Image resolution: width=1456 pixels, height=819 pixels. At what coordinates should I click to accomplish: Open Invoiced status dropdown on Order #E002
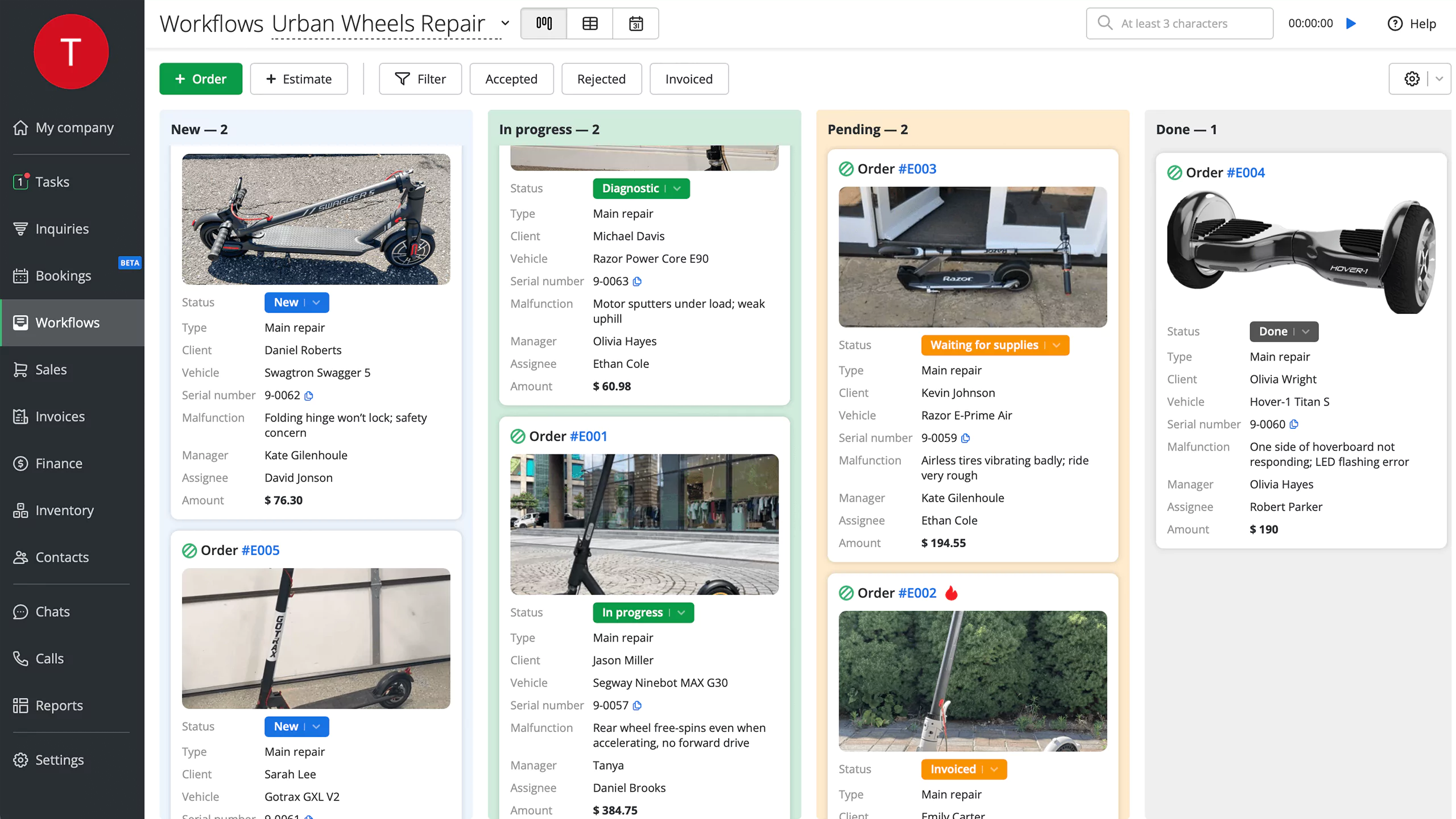pyautogui.click(x=964, y=769)
